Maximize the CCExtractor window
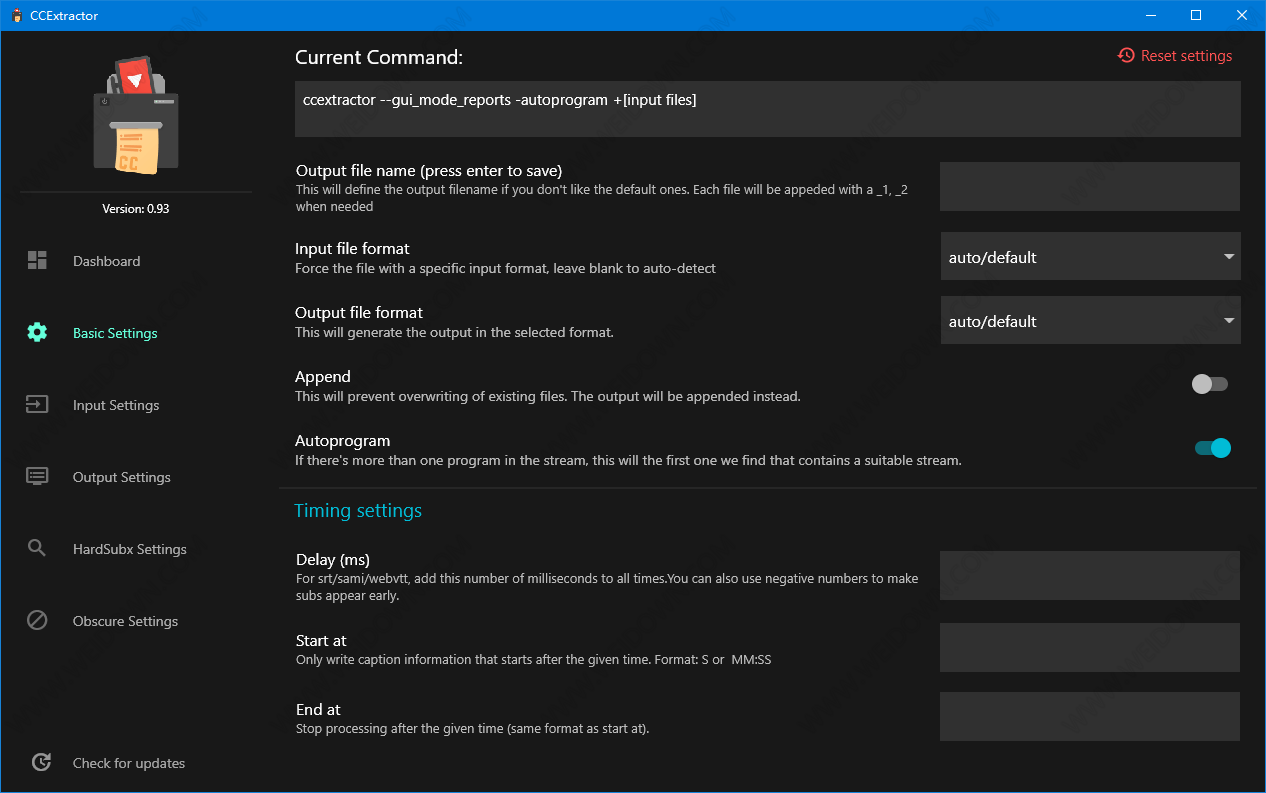Screen dimensions: 1266x793 (1196, 16)
